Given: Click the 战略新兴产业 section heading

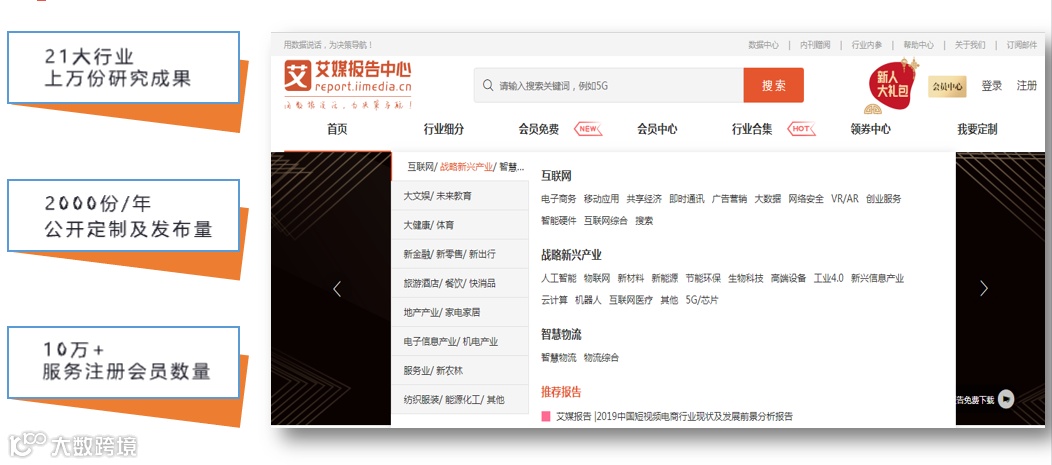Looking at the screenshot, I should coord(572,255).
